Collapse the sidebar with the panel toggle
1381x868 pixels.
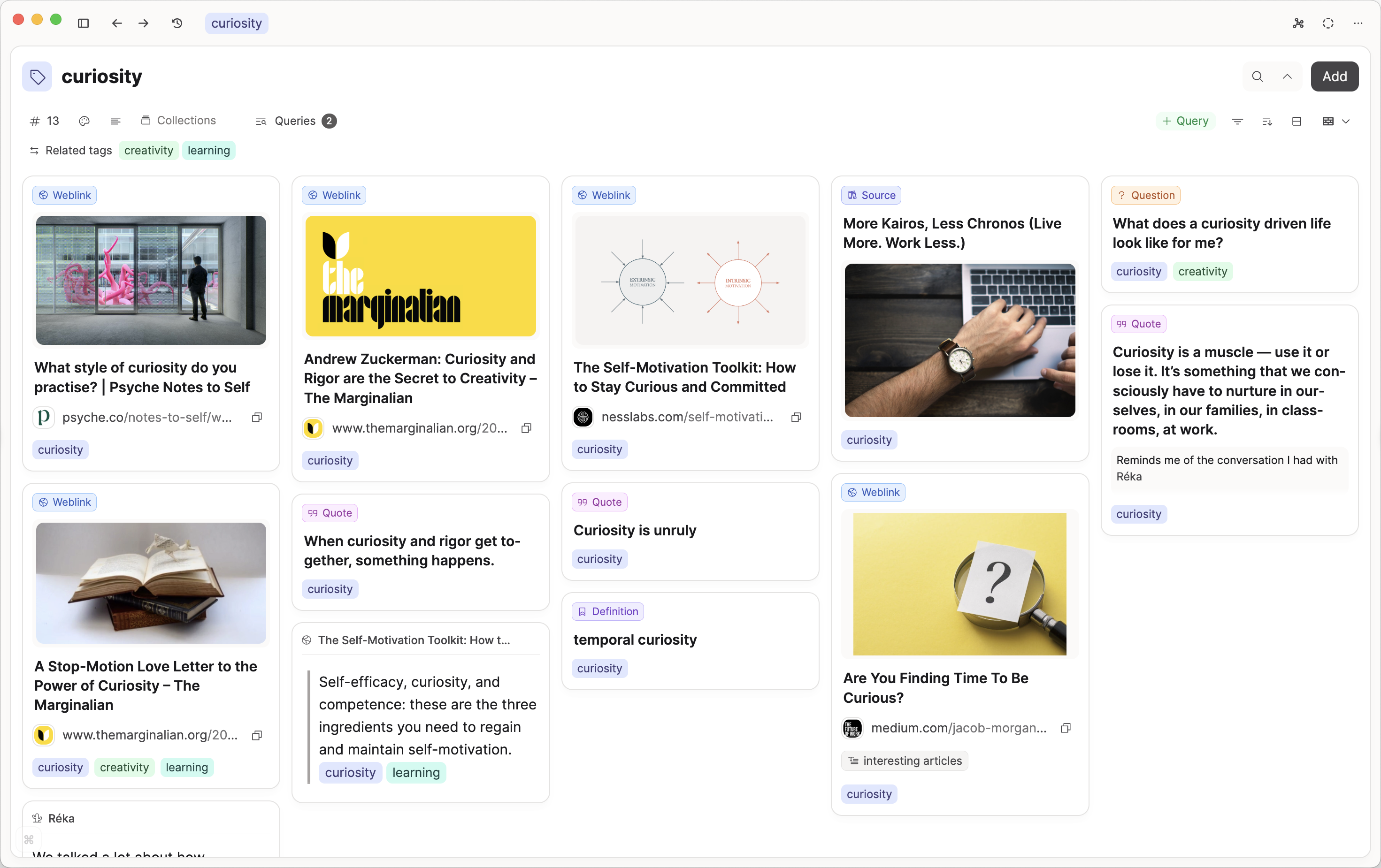click(x=84, y=23)
